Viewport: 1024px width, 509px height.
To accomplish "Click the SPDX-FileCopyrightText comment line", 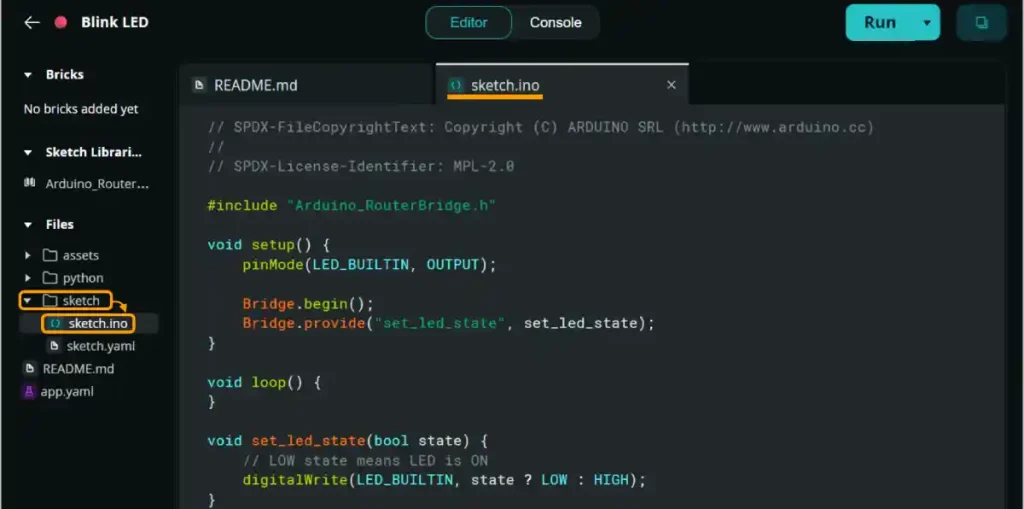I will pos(541,127).
